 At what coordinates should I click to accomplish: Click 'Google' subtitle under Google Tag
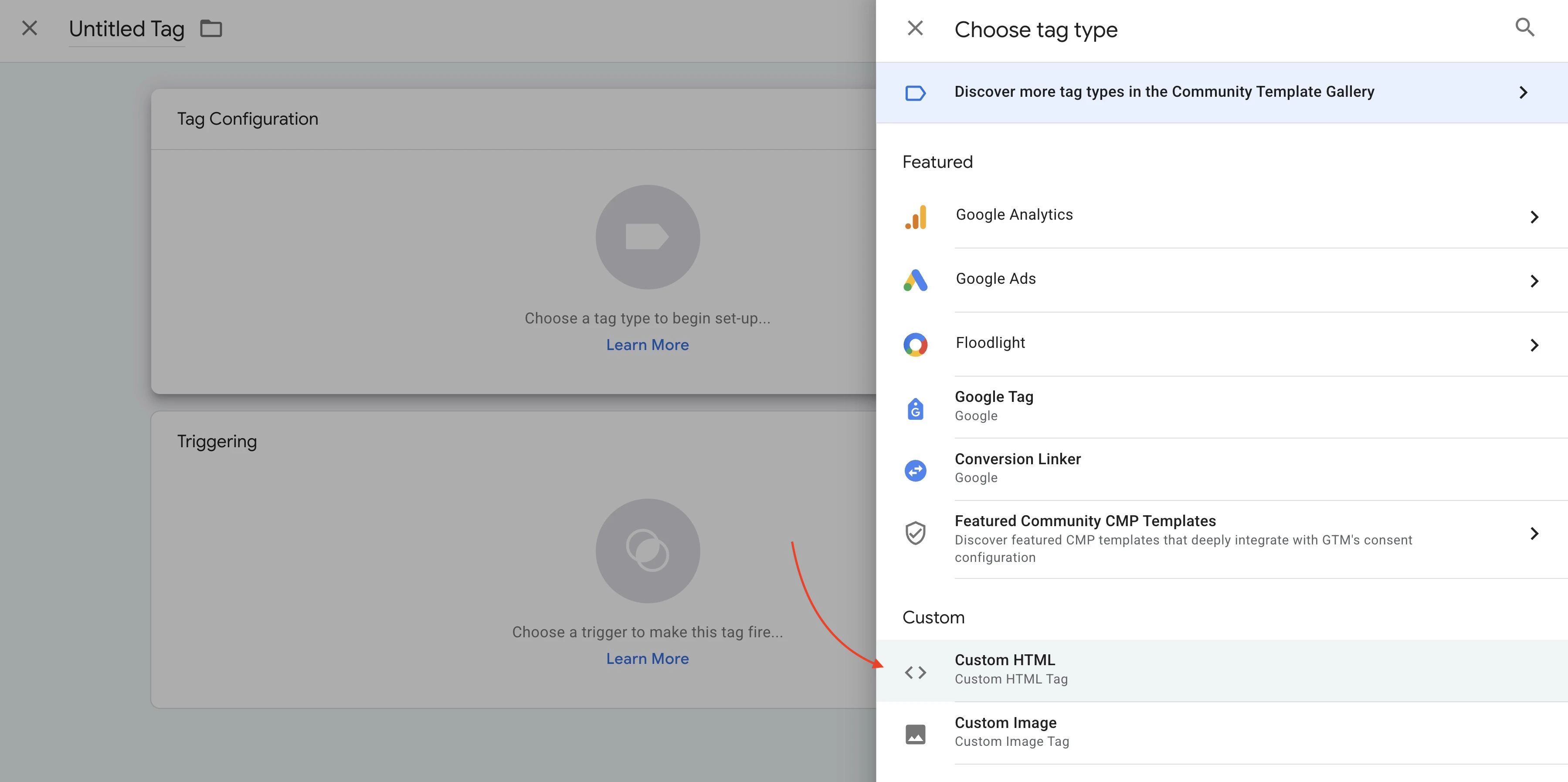[x=976, y=415]
